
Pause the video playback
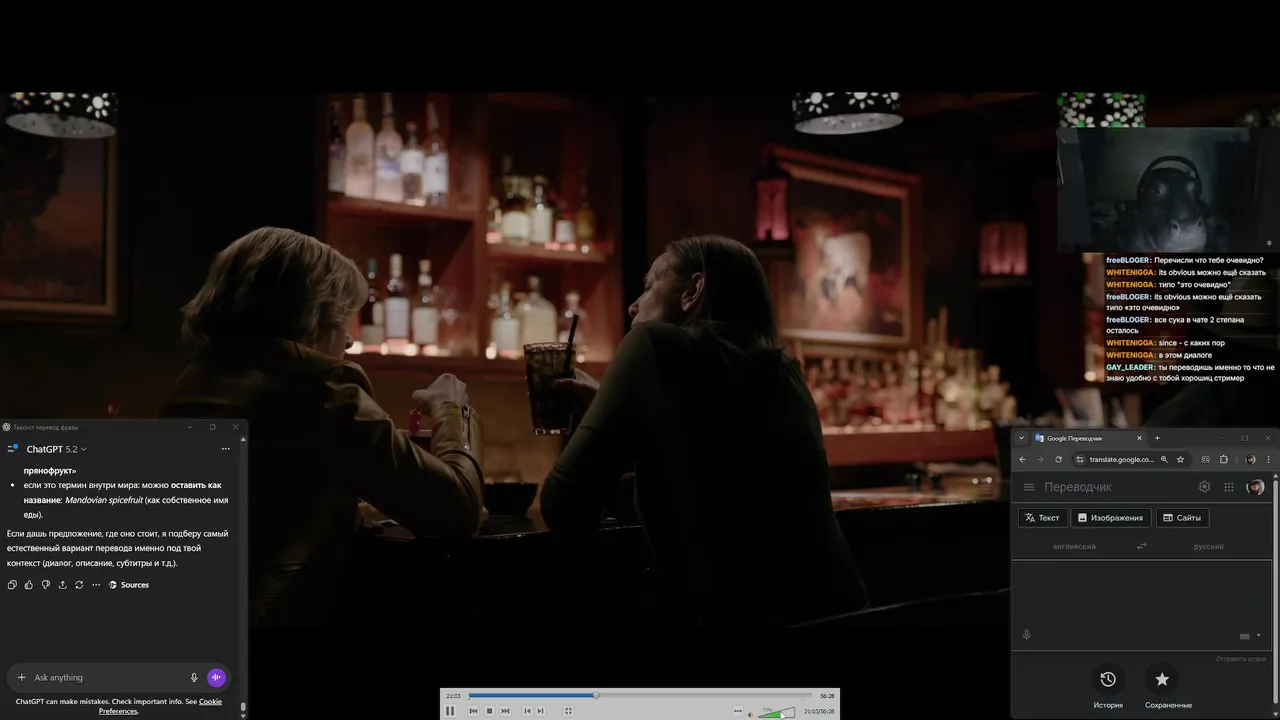(x=450, y=711)
